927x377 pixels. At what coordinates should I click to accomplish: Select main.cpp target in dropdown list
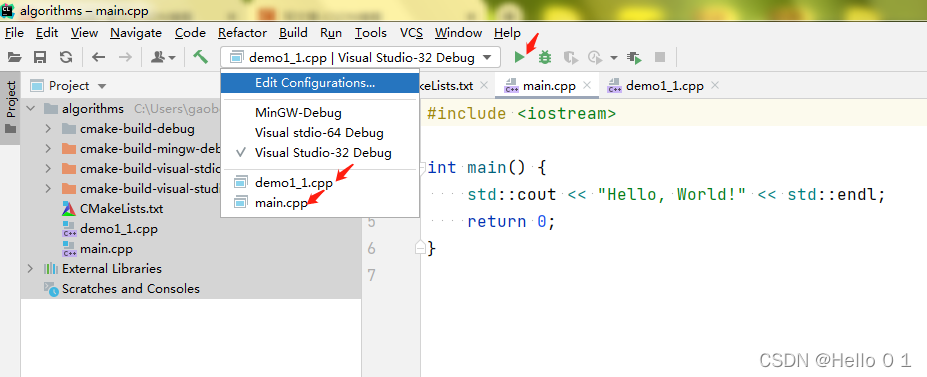coord(320,203)
